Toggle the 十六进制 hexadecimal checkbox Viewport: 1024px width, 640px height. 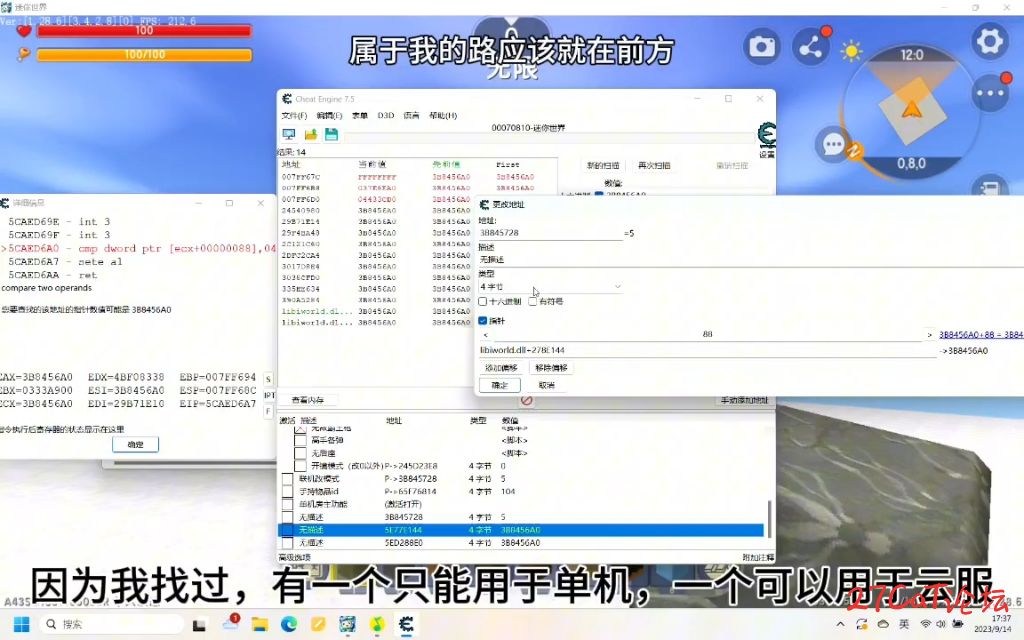[x=483, y=302]
